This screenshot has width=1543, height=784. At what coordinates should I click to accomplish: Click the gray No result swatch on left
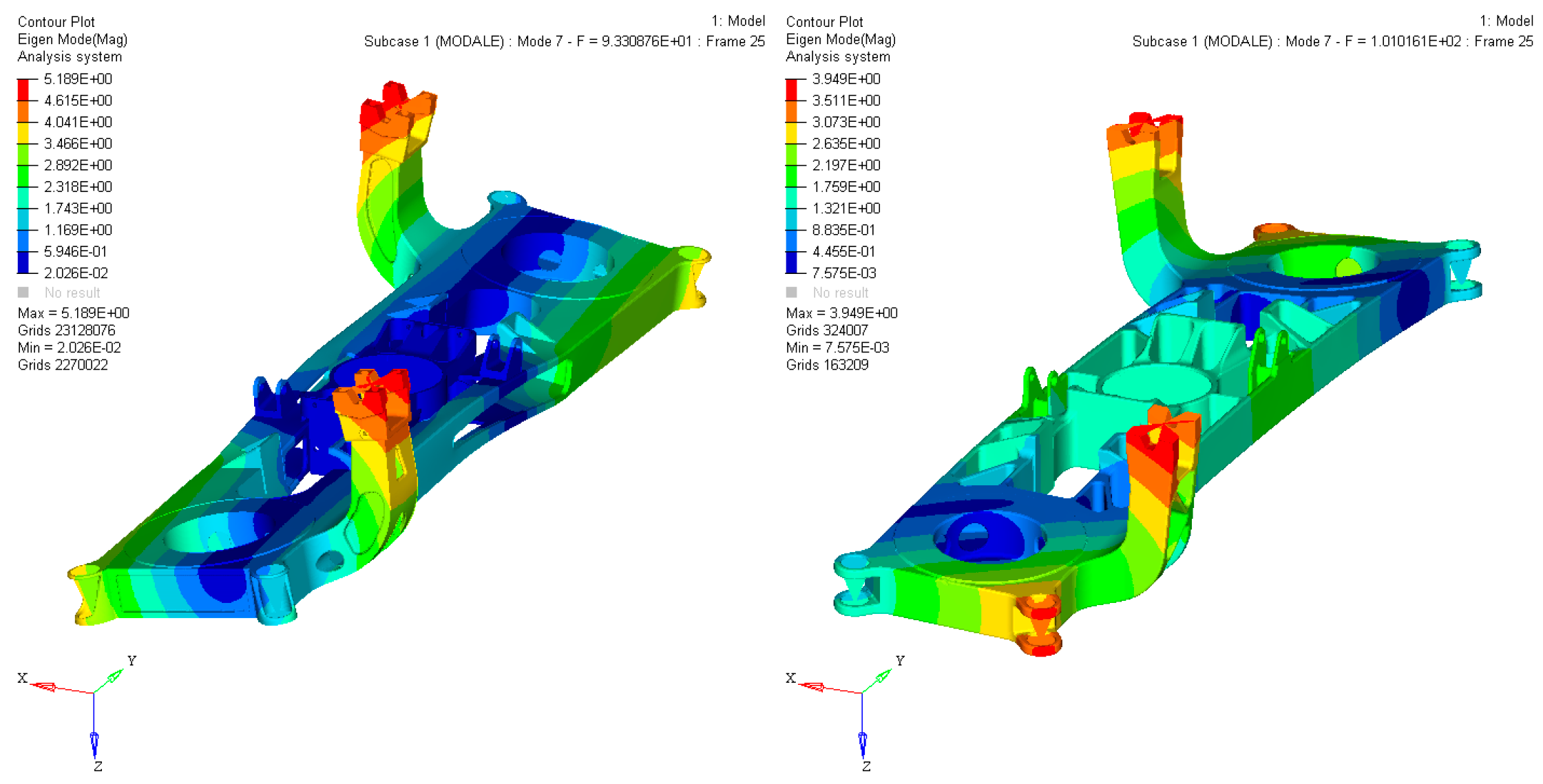23,293
